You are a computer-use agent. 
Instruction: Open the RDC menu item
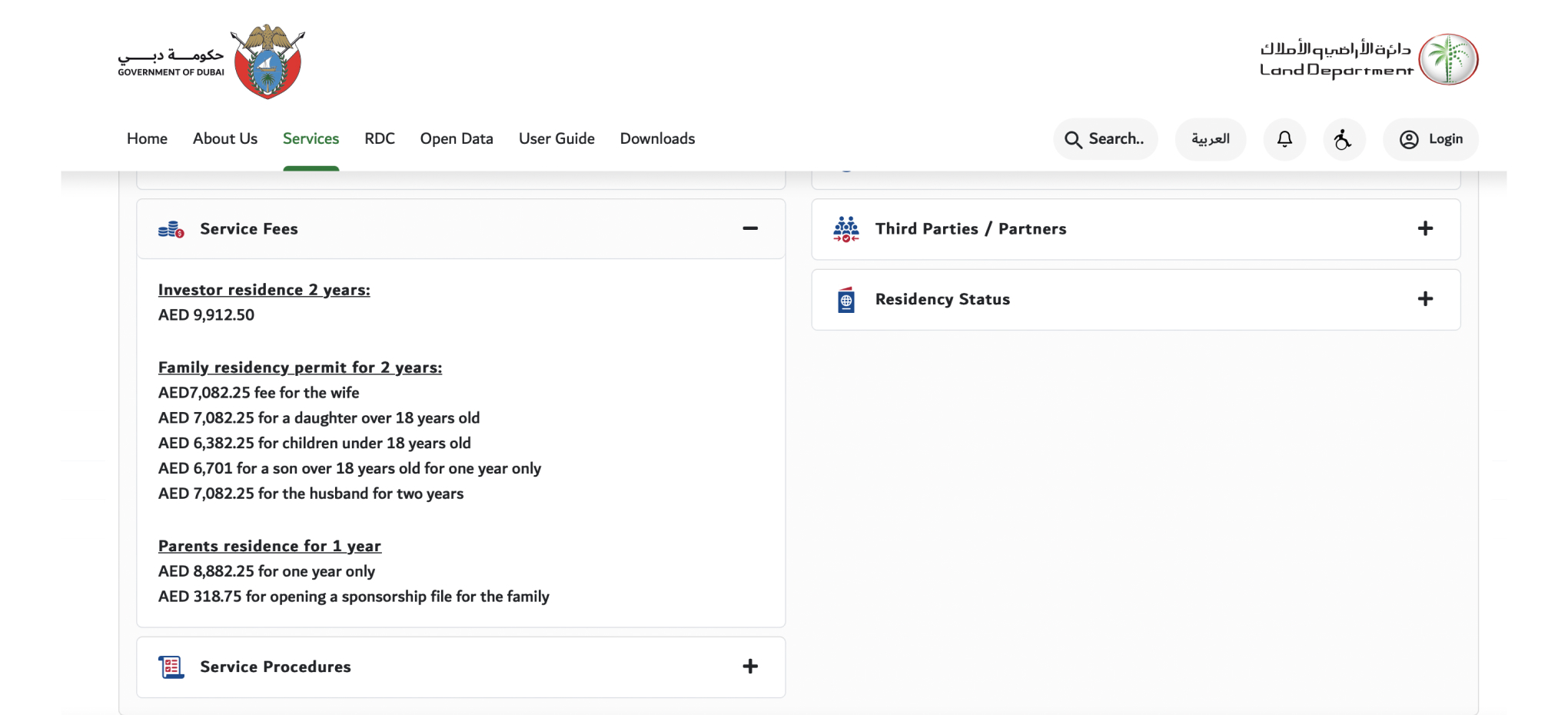point(380,139)
